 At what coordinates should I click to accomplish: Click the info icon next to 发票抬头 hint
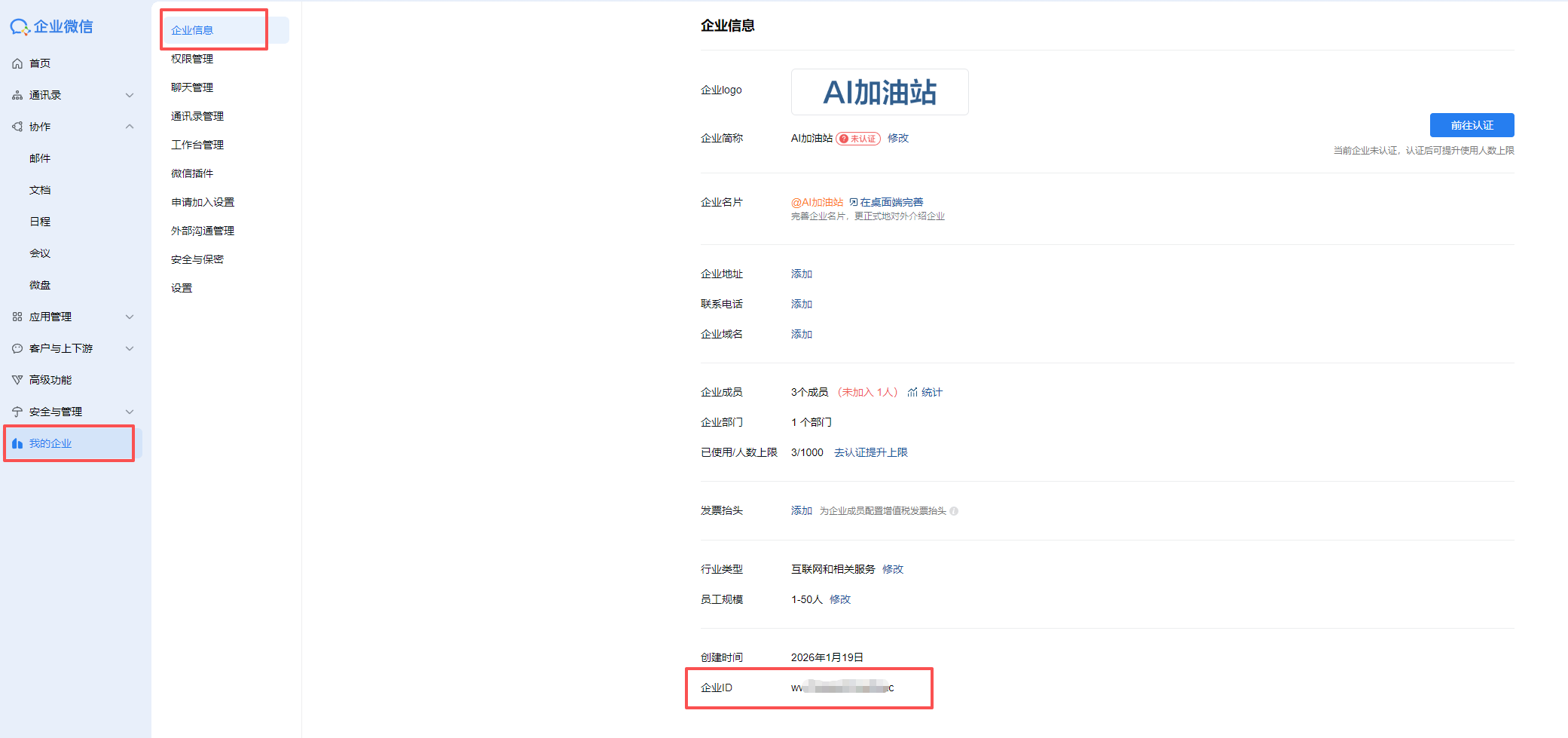coord(954,511)
